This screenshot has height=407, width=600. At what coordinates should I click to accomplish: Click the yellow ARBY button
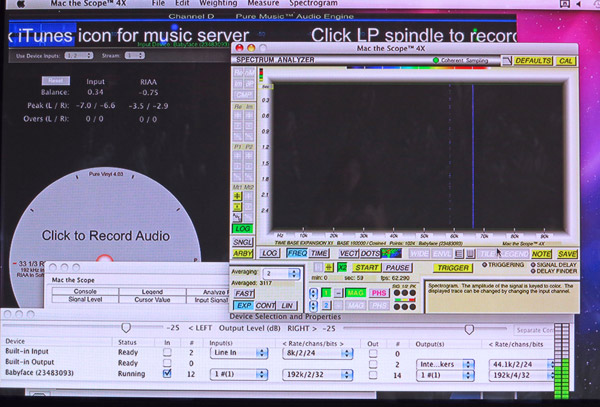click(243, 254)
